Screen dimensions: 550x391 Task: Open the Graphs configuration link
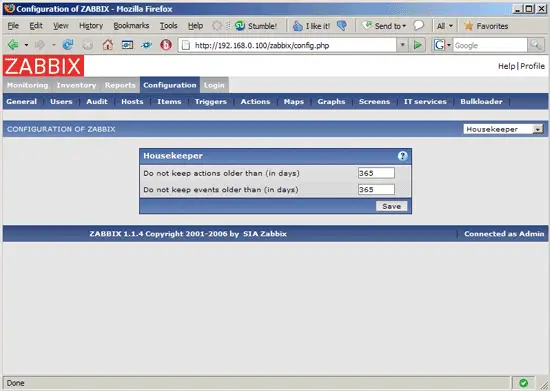point(331,102)
